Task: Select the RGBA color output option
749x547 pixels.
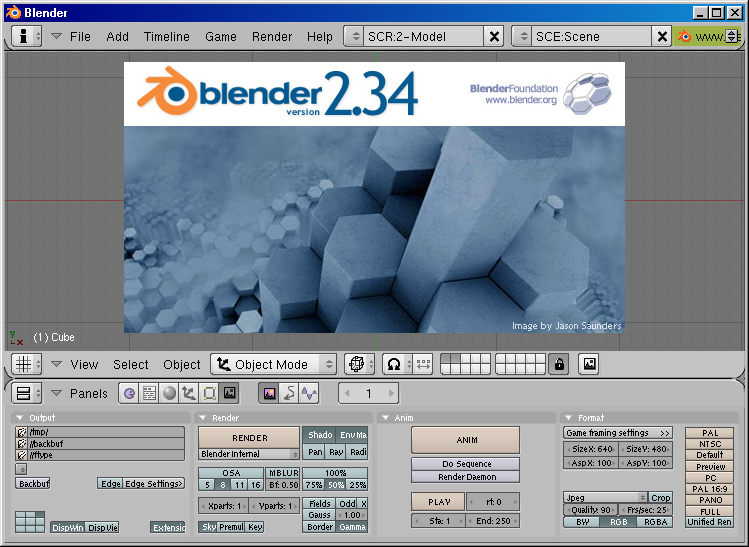Action: click(655, 522)
